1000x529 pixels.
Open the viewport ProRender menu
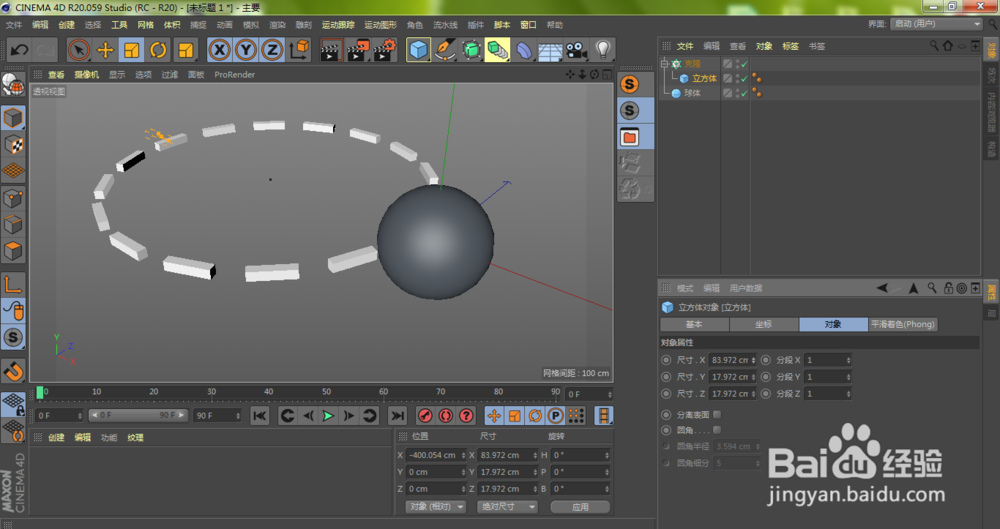pyautogui.click(x=234, y=75)
